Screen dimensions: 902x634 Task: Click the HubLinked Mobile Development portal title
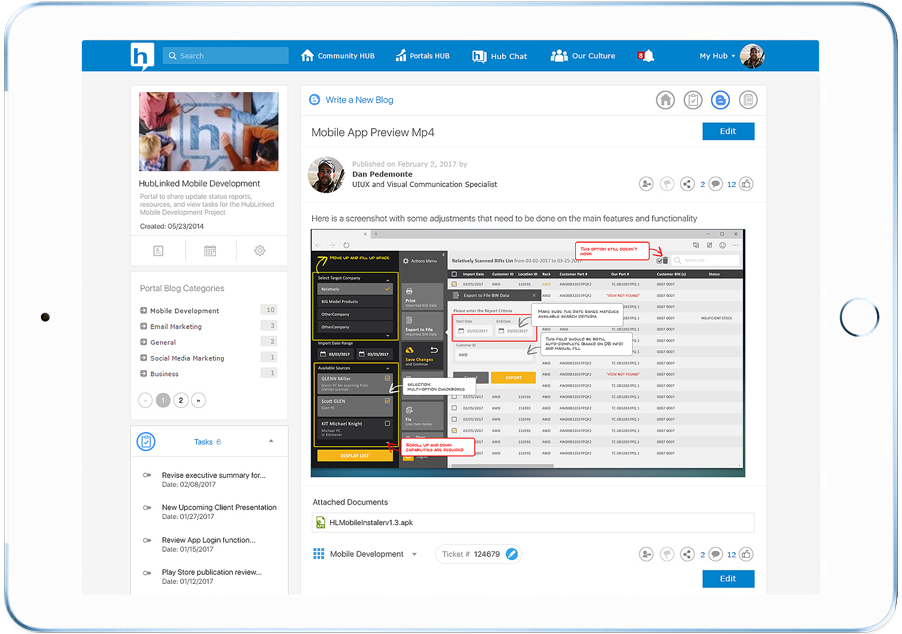[199, 184]
